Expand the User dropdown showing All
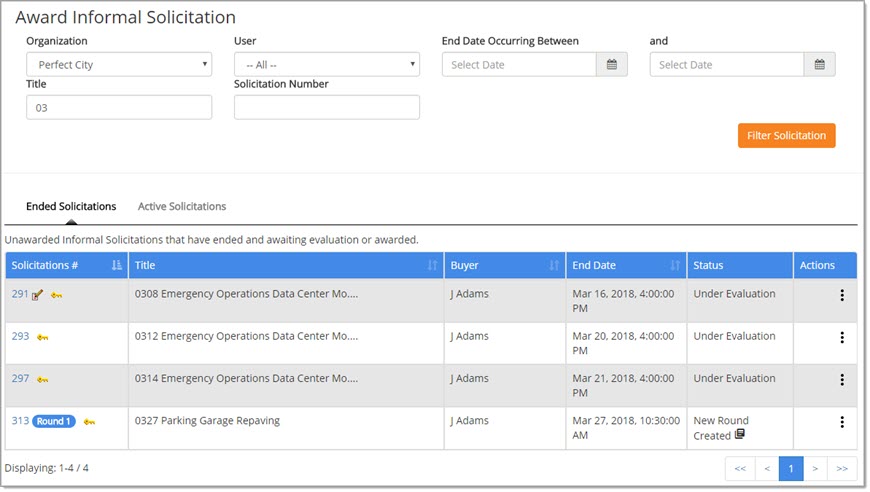870x492 pixels. [x=326, y=65]
